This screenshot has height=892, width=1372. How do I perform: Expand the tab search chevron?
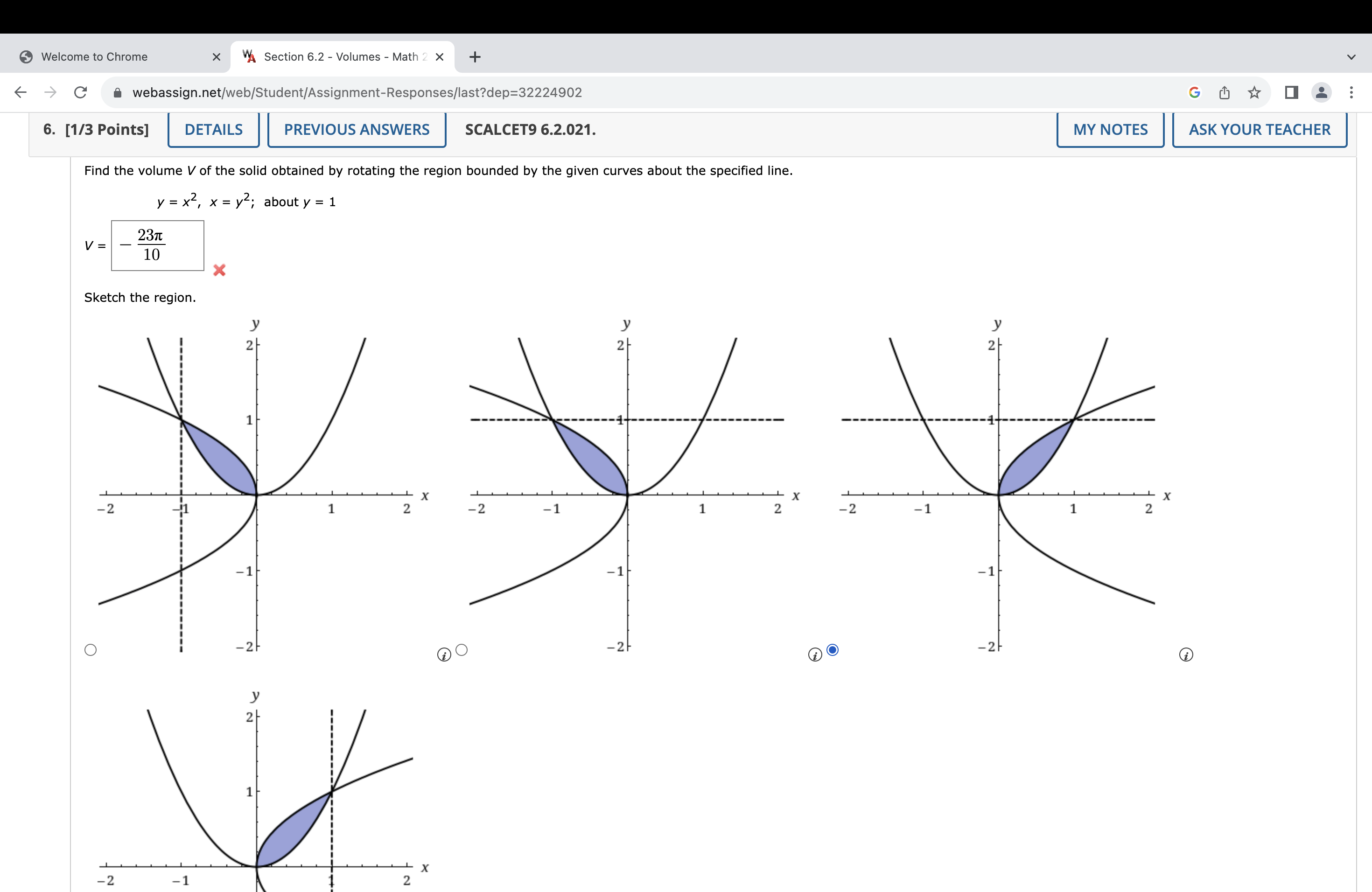[1351, 57]
